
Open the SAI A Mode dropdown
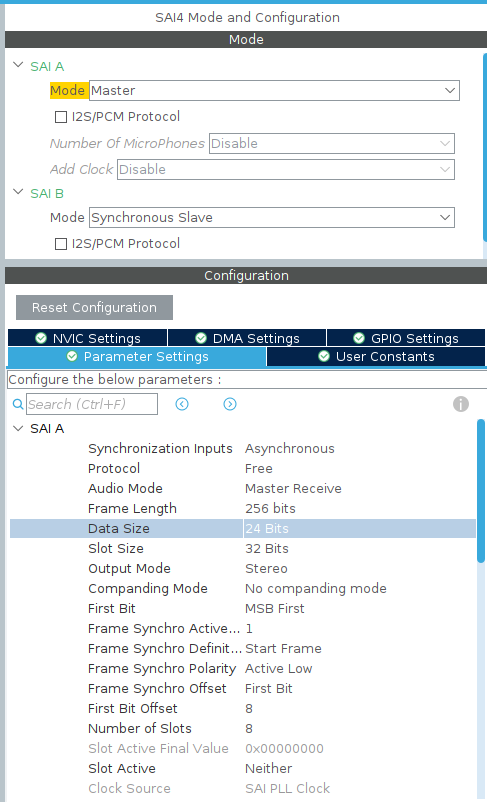(x=274, y=91)
